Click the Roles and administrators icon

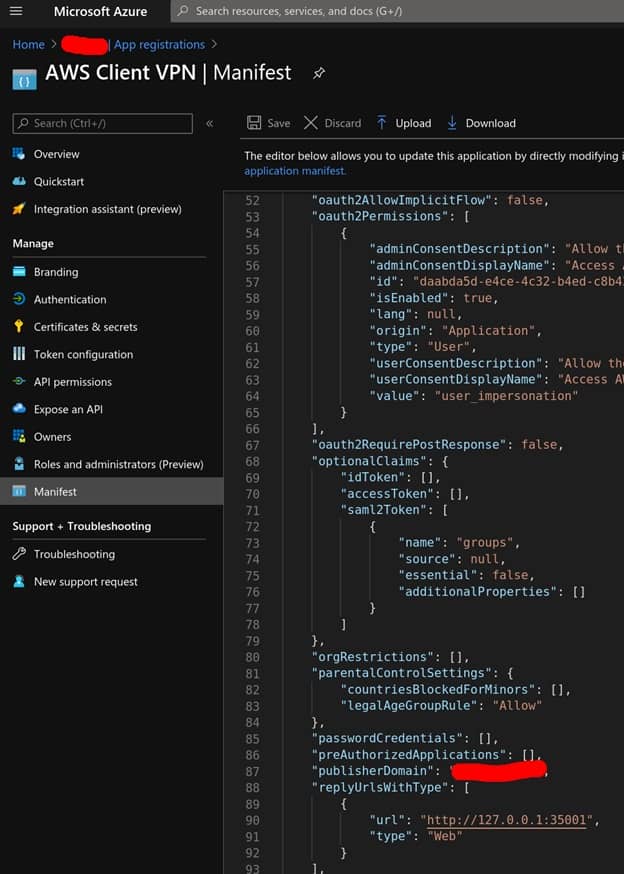pyautogui.click(x=19, y=464)
